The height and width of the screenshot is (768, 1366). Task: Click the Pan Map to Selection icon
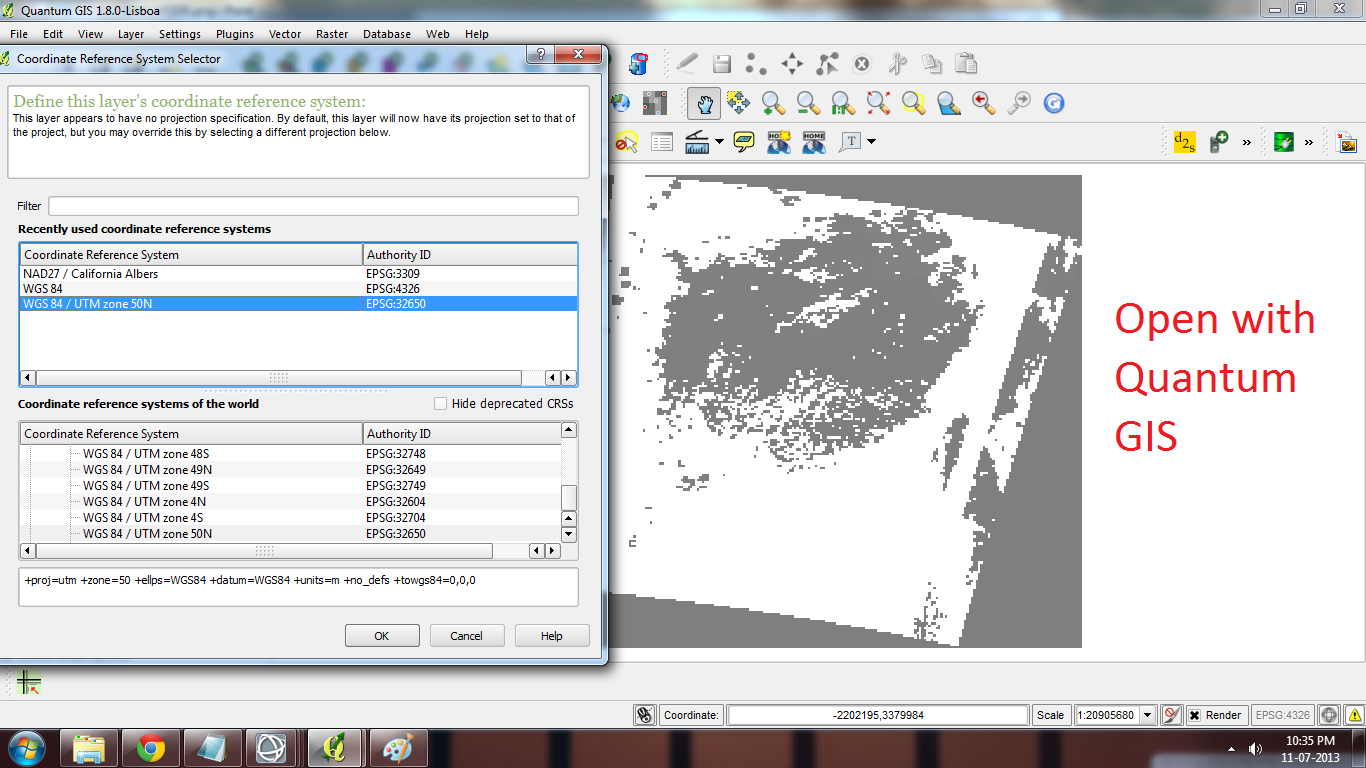click(738, 102)
